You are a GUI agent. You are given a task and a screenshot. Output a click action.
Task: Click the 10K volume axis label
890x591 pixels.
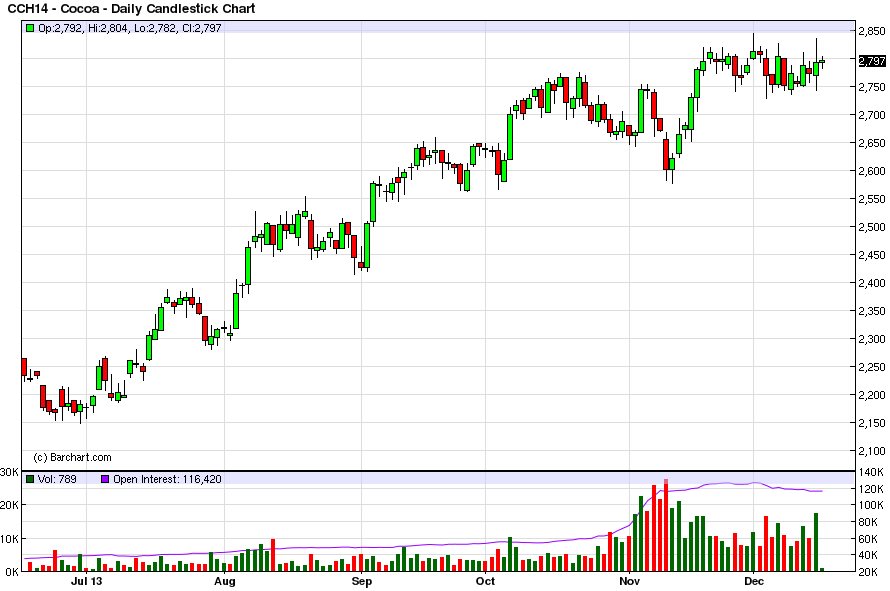[10, 539]
